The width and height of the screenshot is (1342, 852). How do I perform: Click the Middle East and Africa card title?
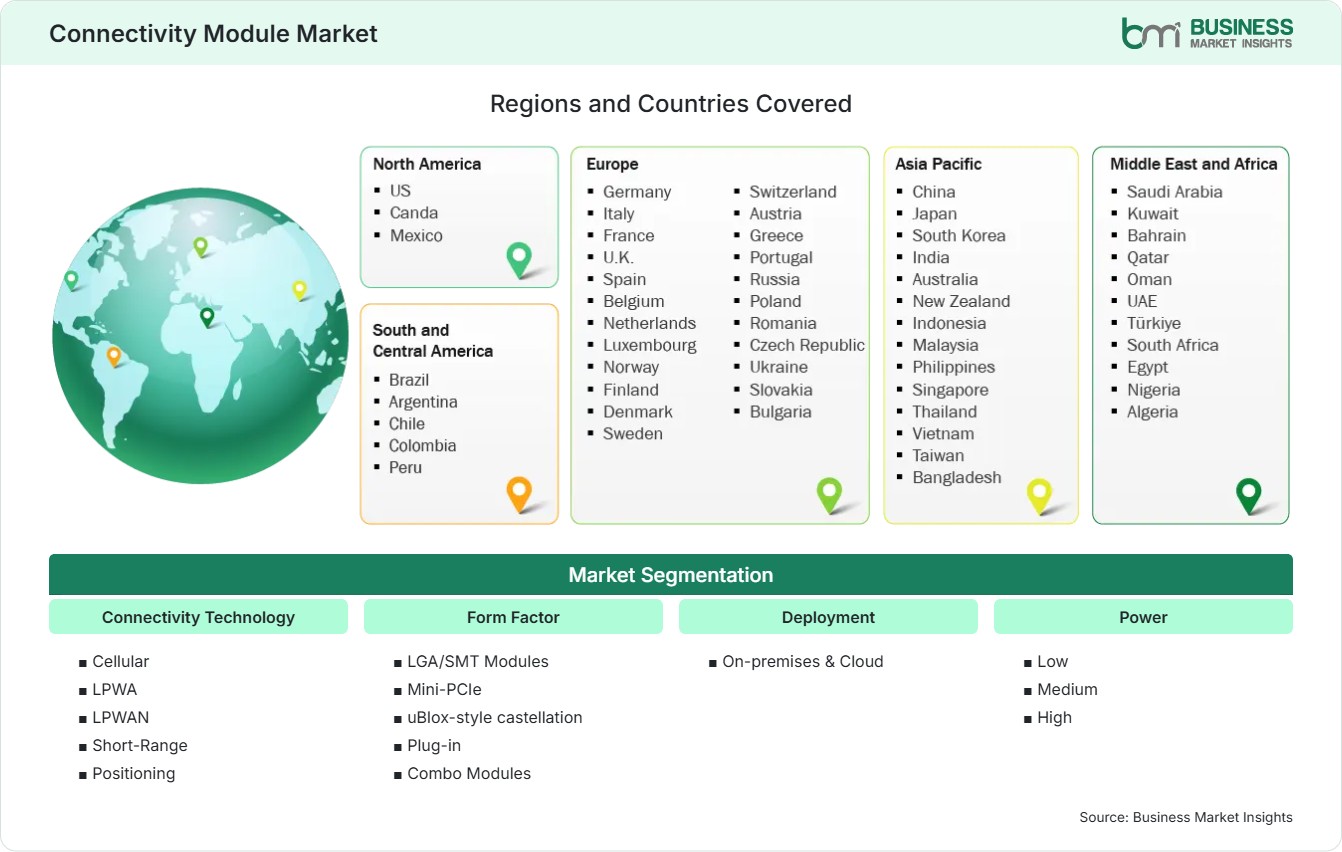coord(1194,164)
